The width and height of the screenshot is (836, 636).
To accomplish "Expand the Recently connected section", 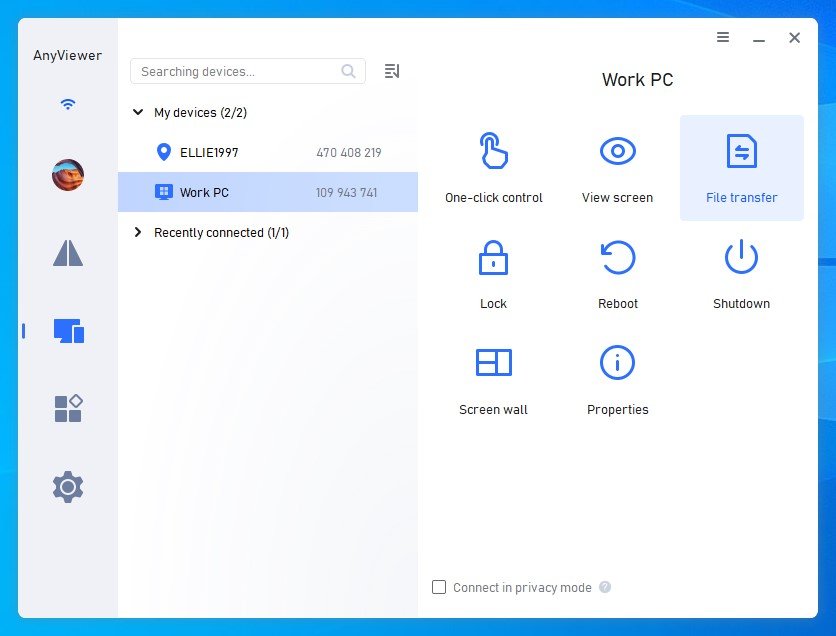I will (x=139, y=232).
